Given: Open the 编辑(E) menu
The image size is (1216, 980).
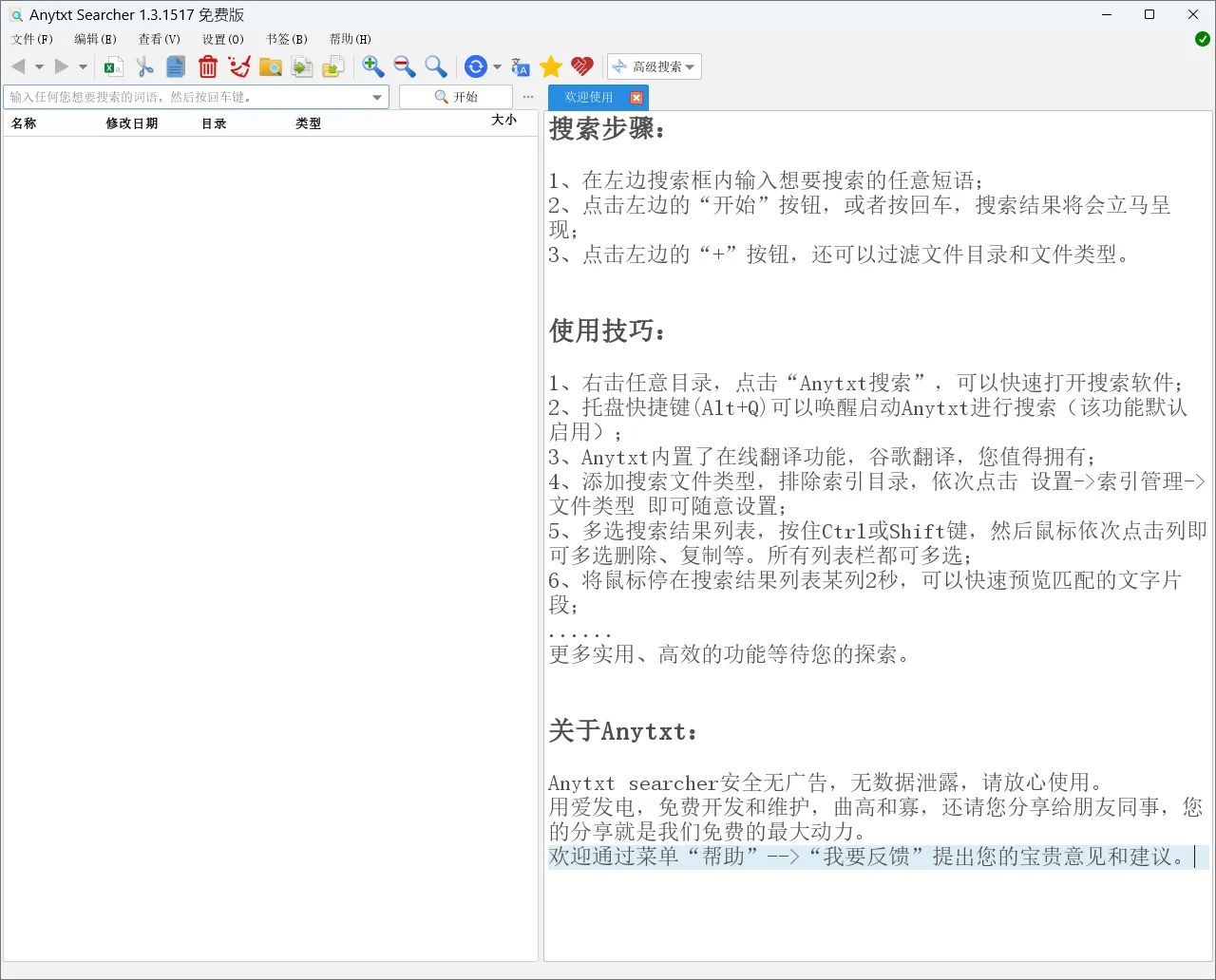Looking at the screenshot, I should (95, 39).
